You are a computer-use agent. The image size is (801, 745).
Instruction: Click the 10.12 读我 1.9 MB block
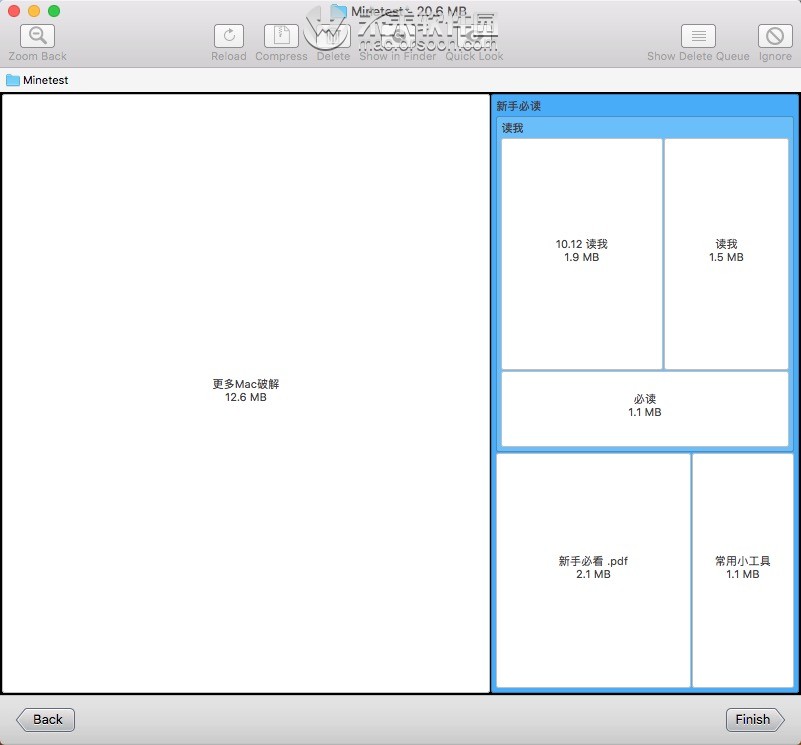(x=580, y=250)
